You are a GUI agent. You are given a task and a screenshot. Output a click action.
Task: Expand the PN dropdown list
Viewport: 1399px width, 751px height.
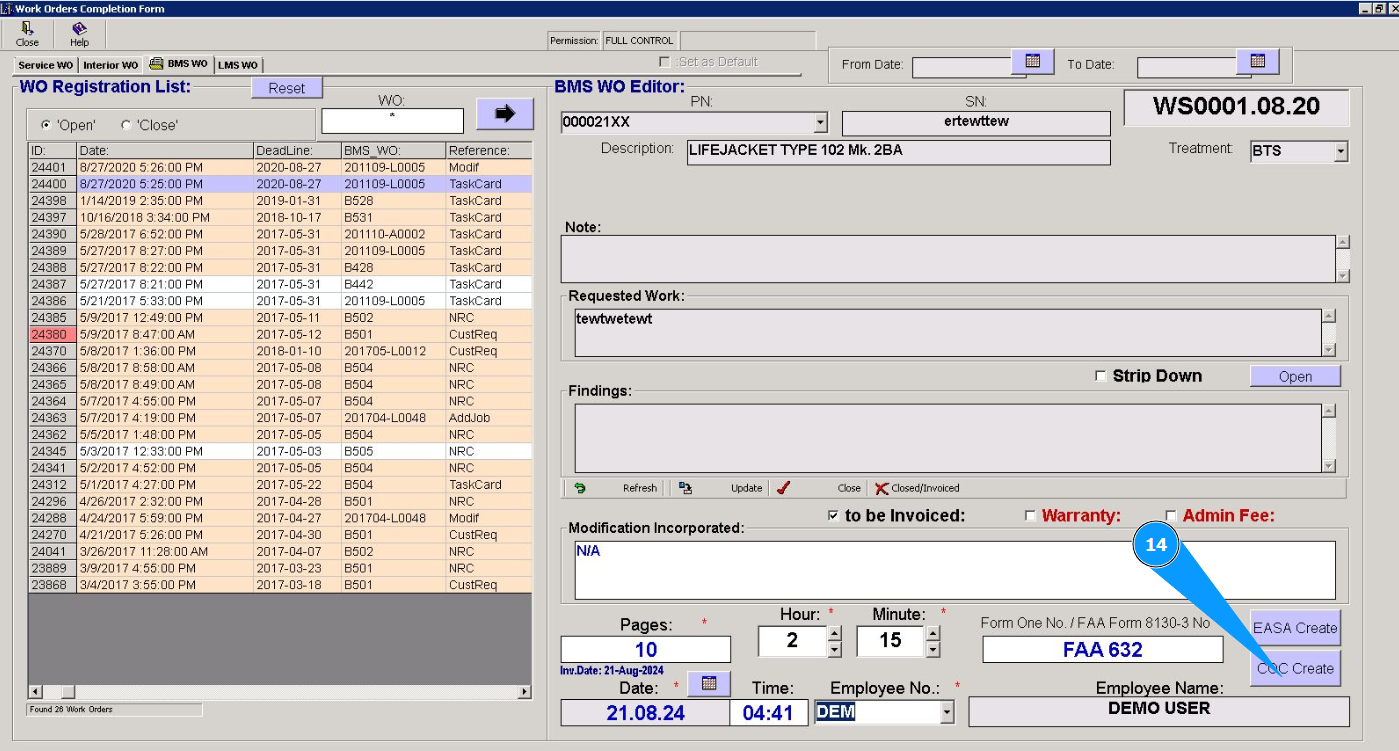[821, 123]
